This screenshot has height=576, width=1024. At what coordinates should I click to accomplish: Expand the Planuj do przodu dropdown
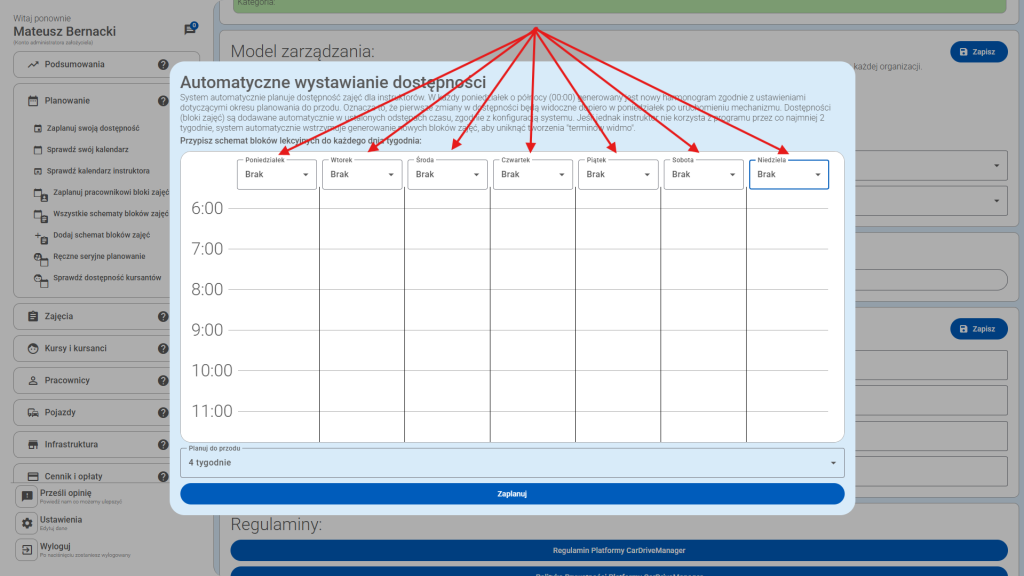coord(512,463)
